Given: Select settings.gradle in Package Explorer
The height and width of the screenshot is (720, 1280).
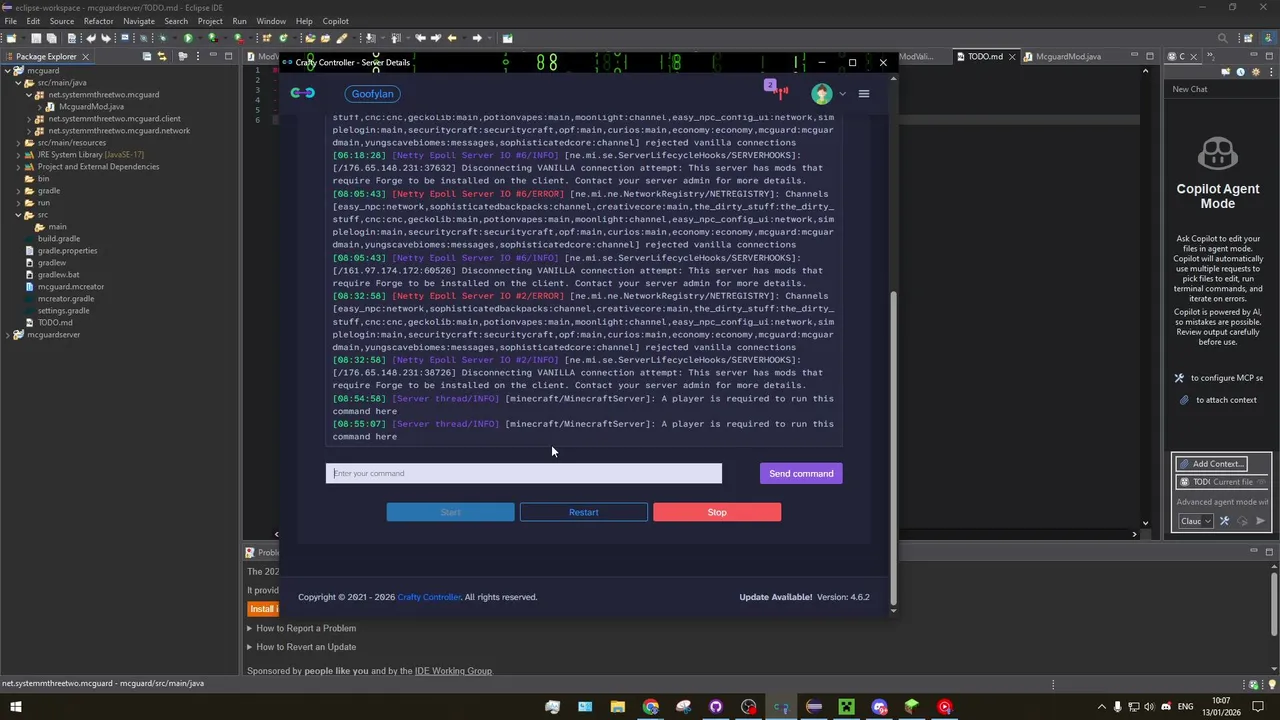Looking at the screenshot, I should pos(64,311).
